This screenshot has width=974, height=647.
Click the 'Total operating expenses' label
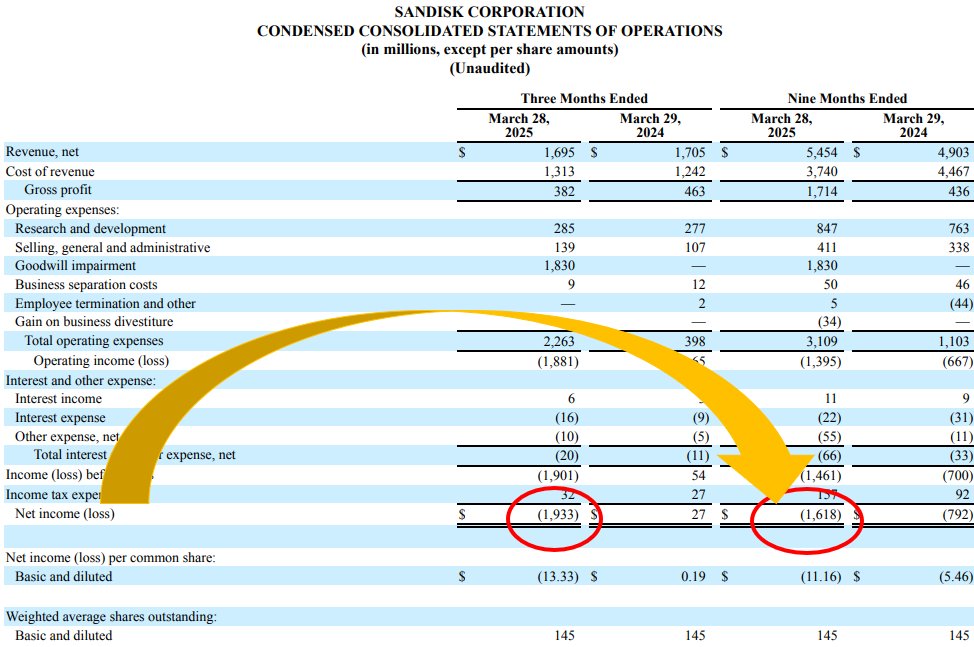[94, 341]
